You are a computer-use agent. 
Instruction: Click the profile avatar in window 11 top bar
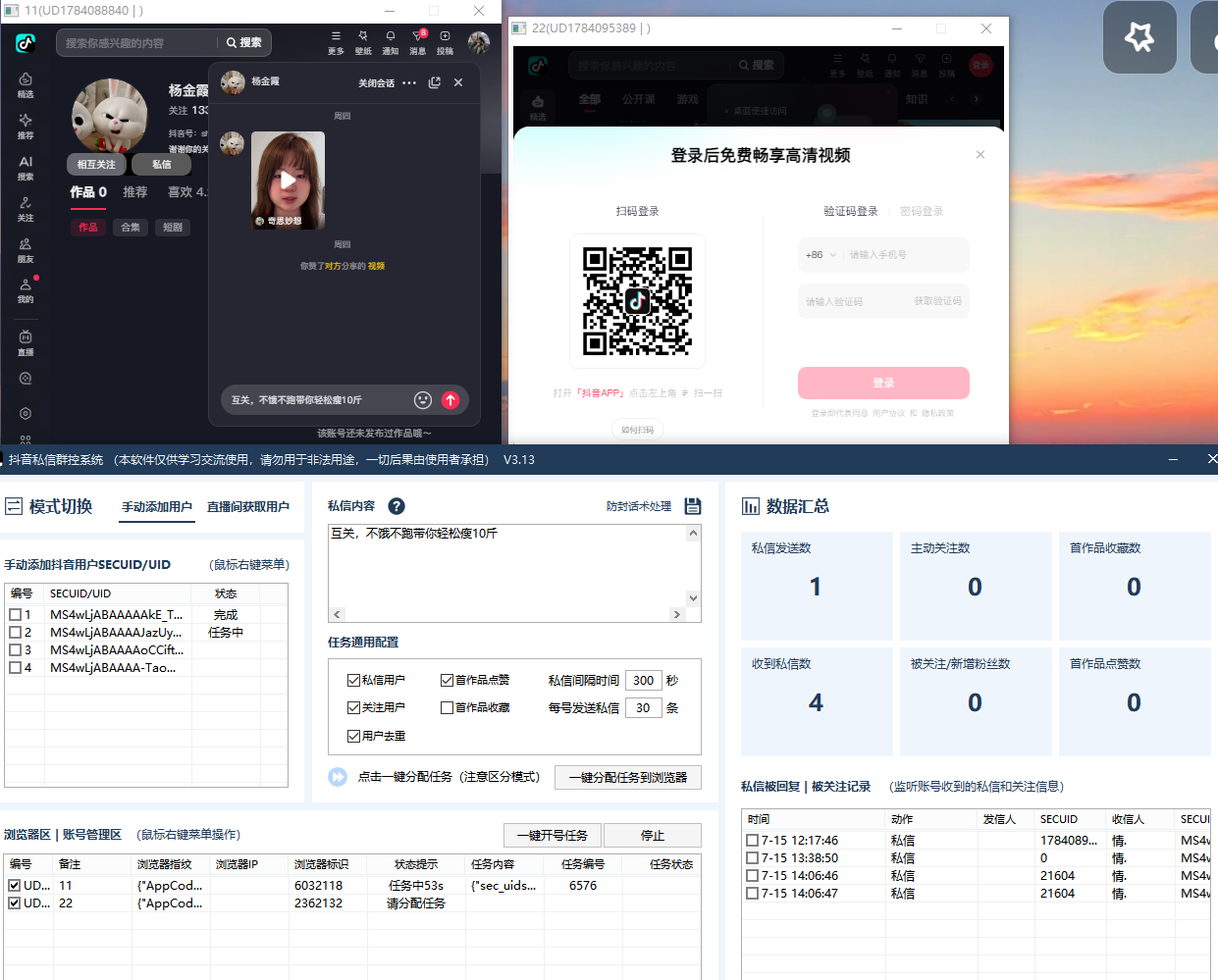(479, 42)
